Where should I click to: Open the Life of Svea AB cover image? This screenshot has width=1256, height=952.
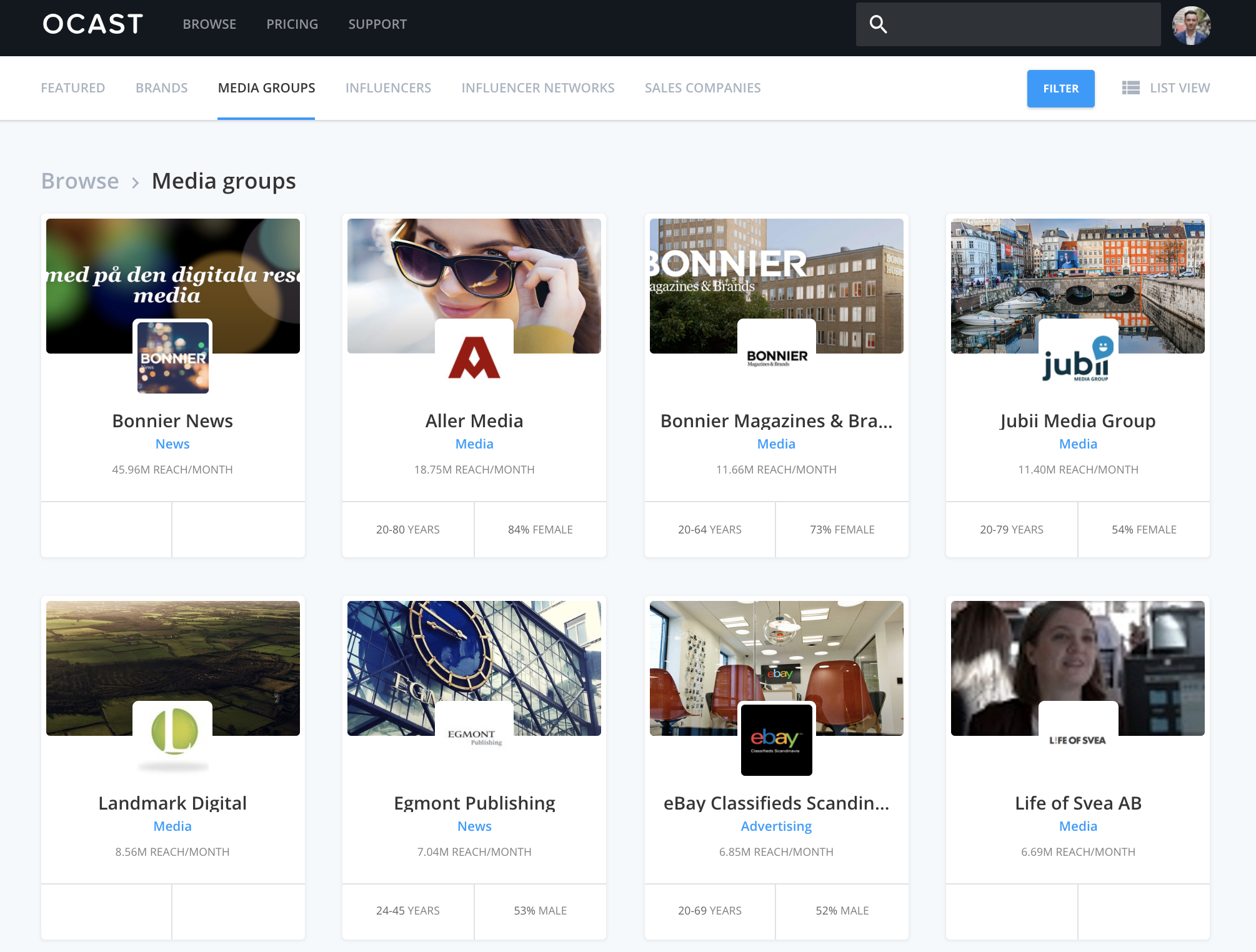(x=1078, y=650)
